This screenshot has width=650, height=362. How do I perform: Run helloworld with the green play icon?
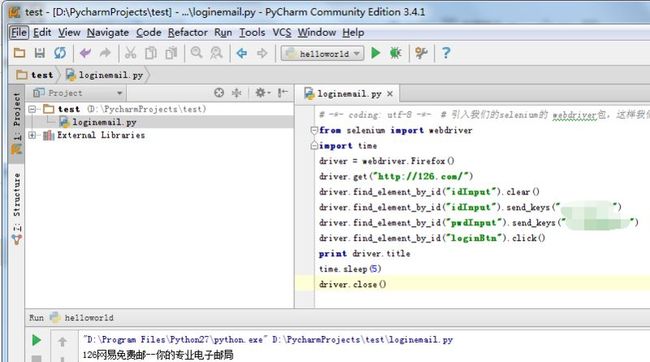(x=376, y=53)
